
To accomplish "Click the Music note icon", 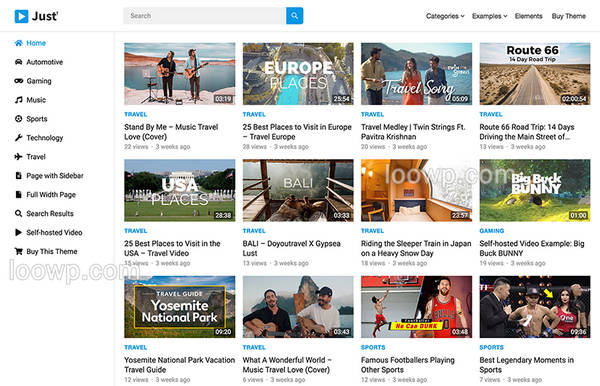I will point(18,100).
